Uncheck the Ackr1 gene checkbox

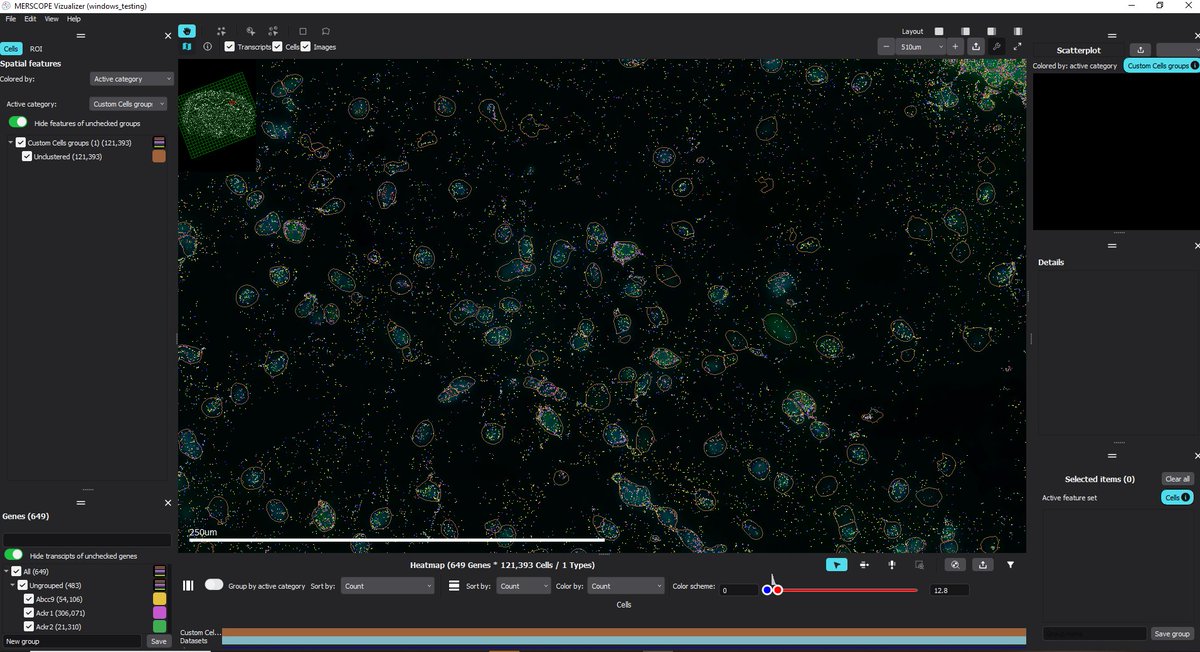tap(28, 613)
